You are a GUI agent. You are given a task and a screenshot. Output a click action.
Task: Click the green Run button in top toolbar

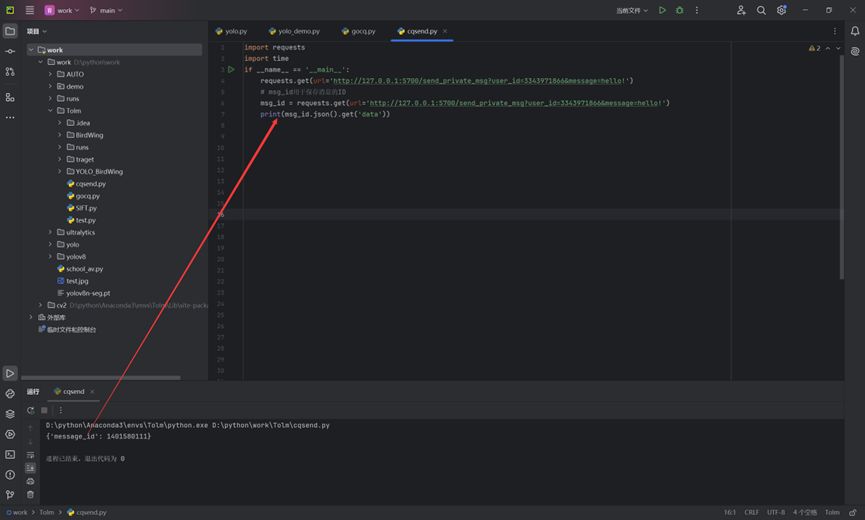pyautogui.click(x=662, y=10)
